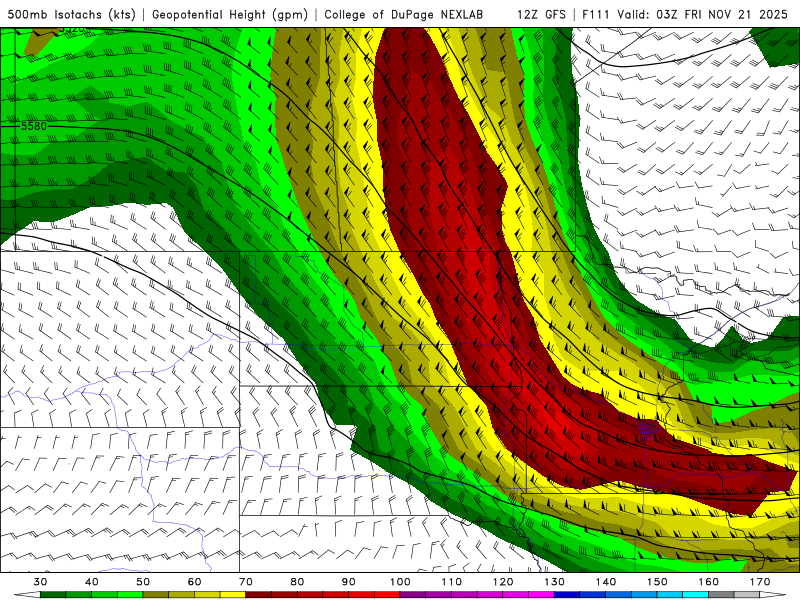Click 'College of DuPage NEXLAB' label
Viewport: 800px width, 600px height.
click(403, 14)
